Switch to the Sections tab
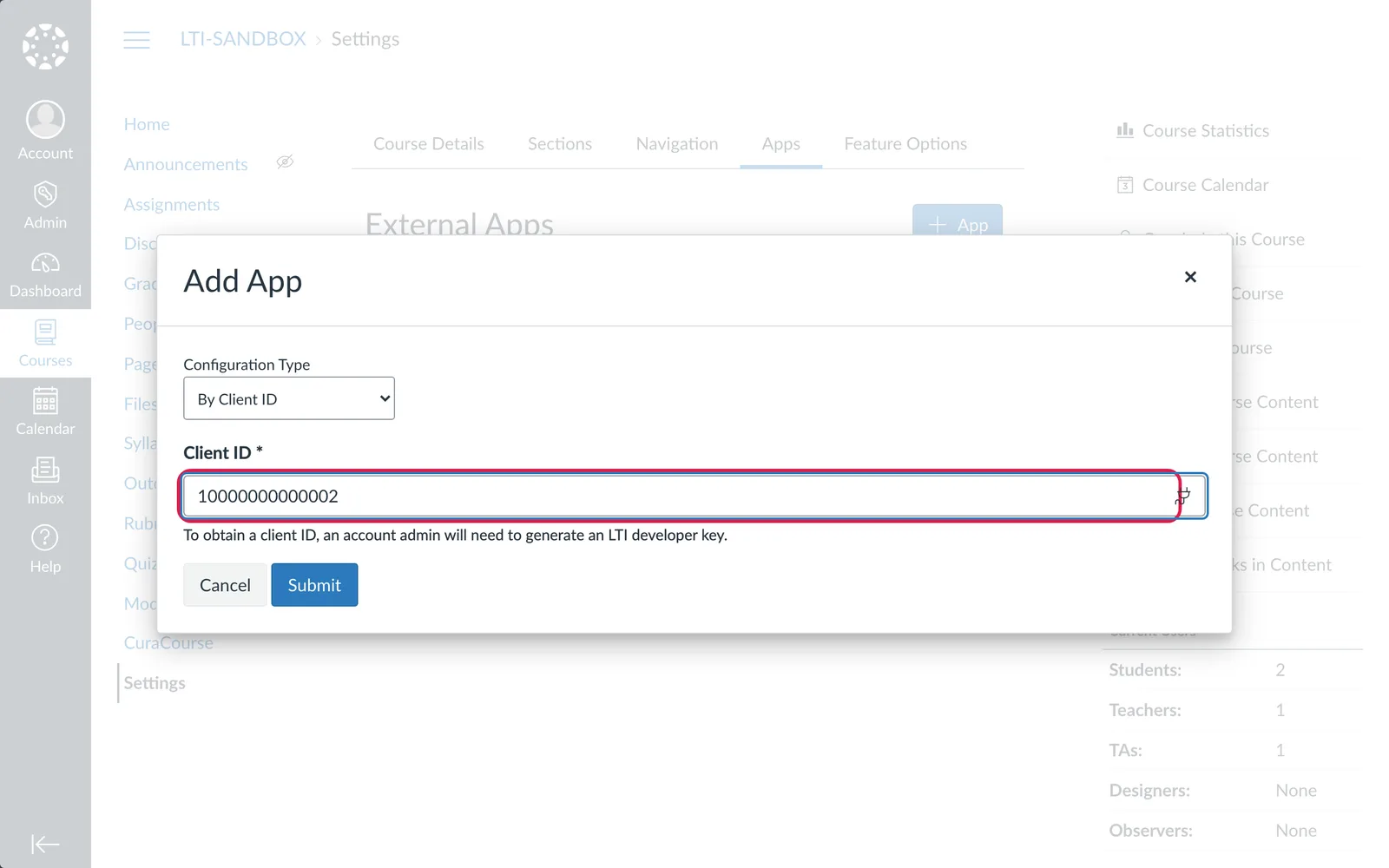The width and height of the screenshot is (1389, 868). click(x=560, y=144)
